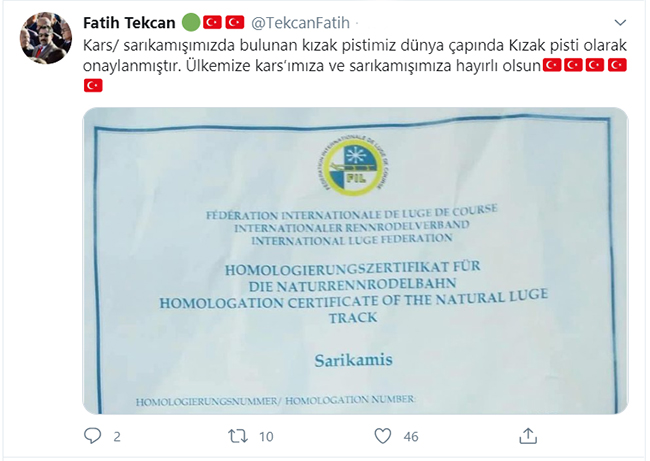Click the reply count number 2
The image size is (650, 461).
(117, 437)
